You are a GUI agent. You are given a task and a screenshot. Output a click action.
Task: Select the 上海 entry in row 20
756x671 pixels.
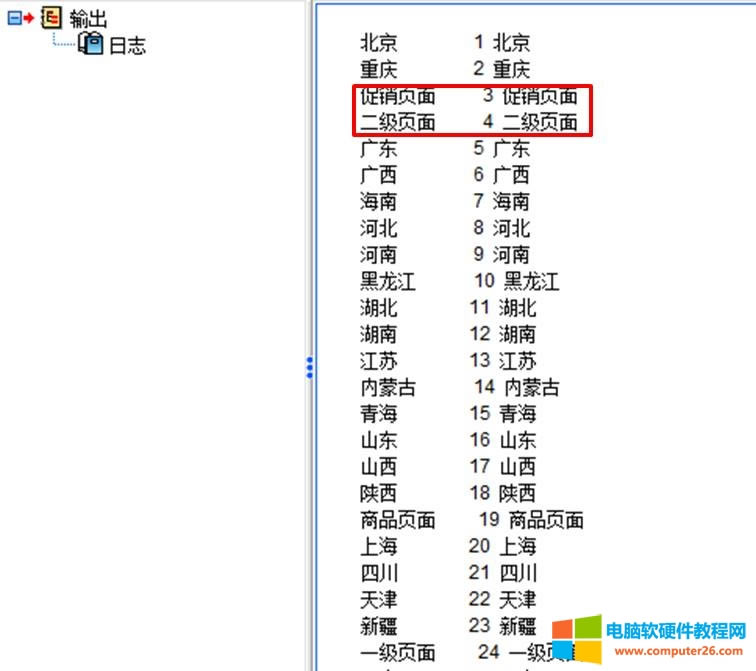[x=379, y=547]
